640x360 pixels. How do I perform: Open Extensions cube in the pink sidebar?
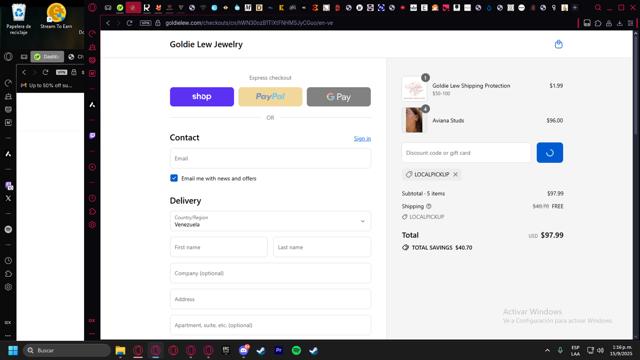click(92, 211)
